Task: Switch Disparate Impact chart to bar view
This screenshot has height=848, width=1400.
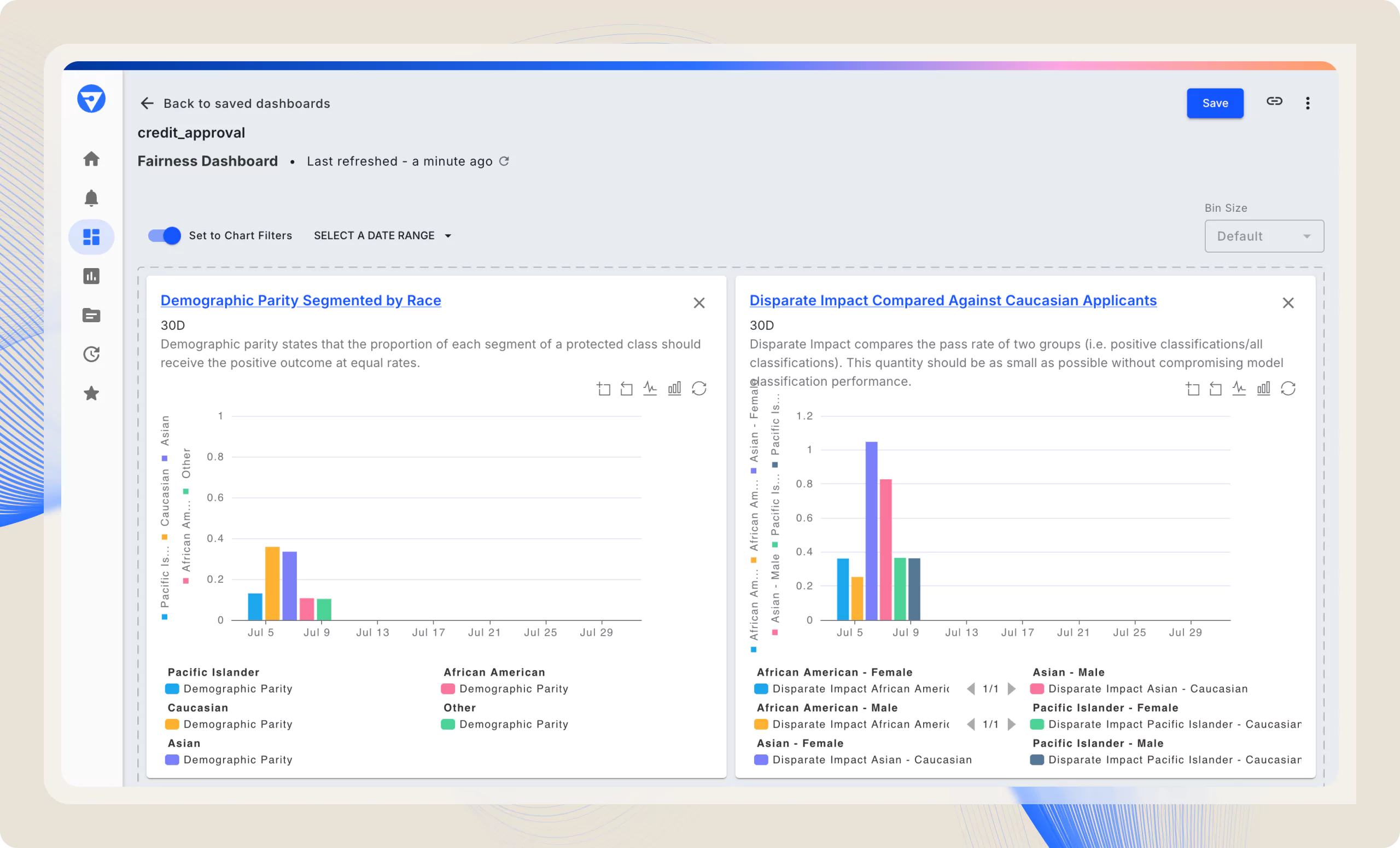Action: coord(1264,389)
